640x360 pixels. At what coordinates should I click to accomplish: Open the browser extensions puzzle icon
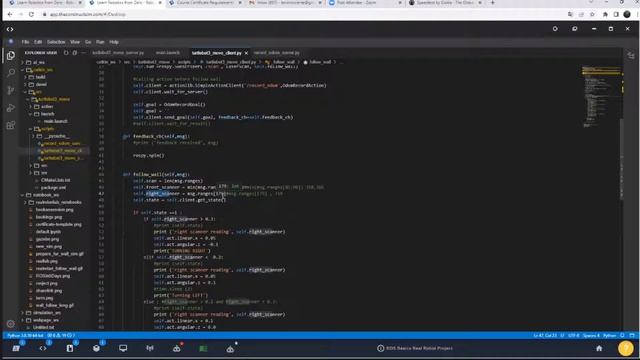pyautogui.click(x=605, y=14)
